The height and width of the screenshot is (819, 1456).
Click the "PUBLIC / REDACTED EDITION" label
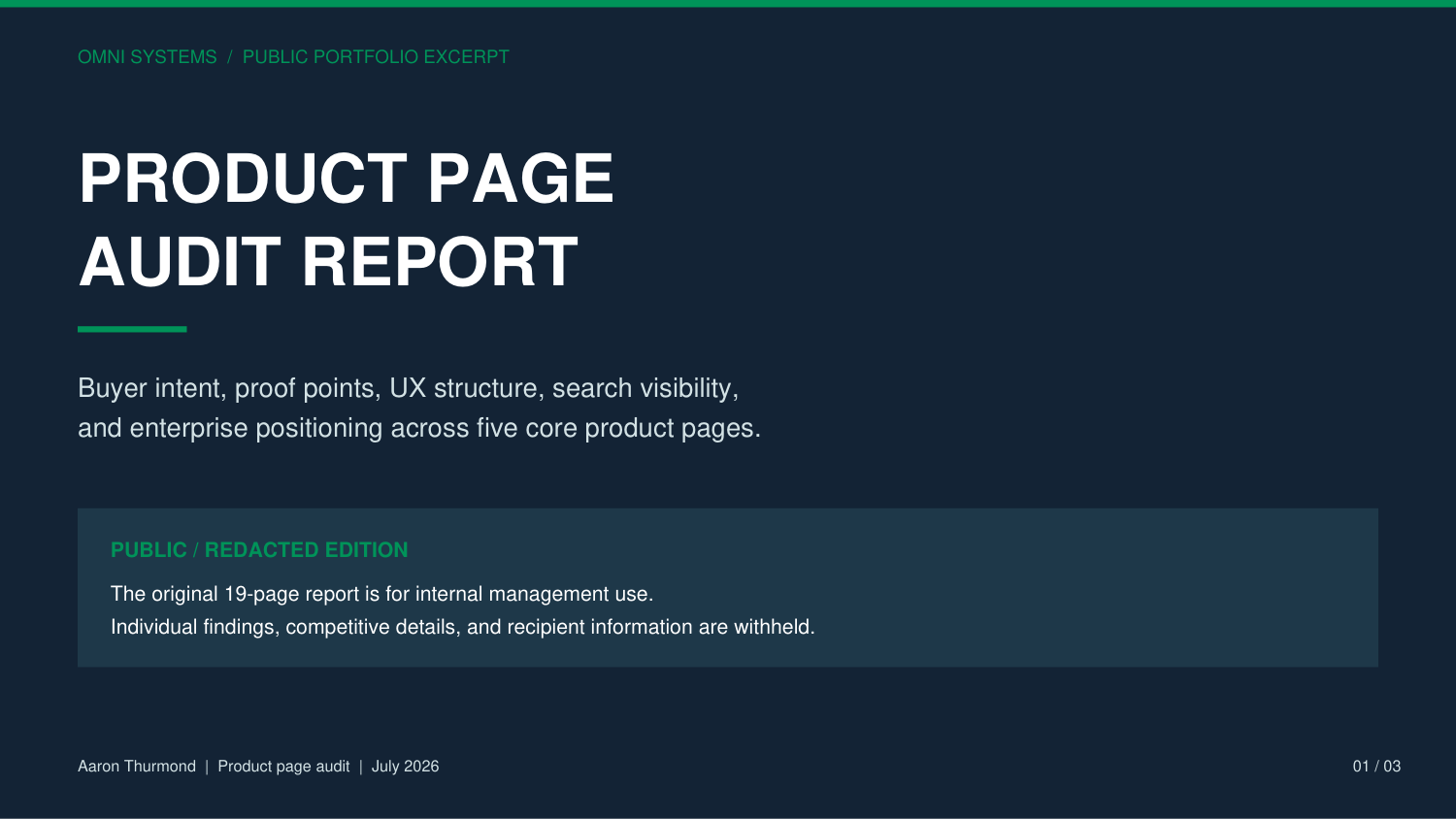click(259, 550)
